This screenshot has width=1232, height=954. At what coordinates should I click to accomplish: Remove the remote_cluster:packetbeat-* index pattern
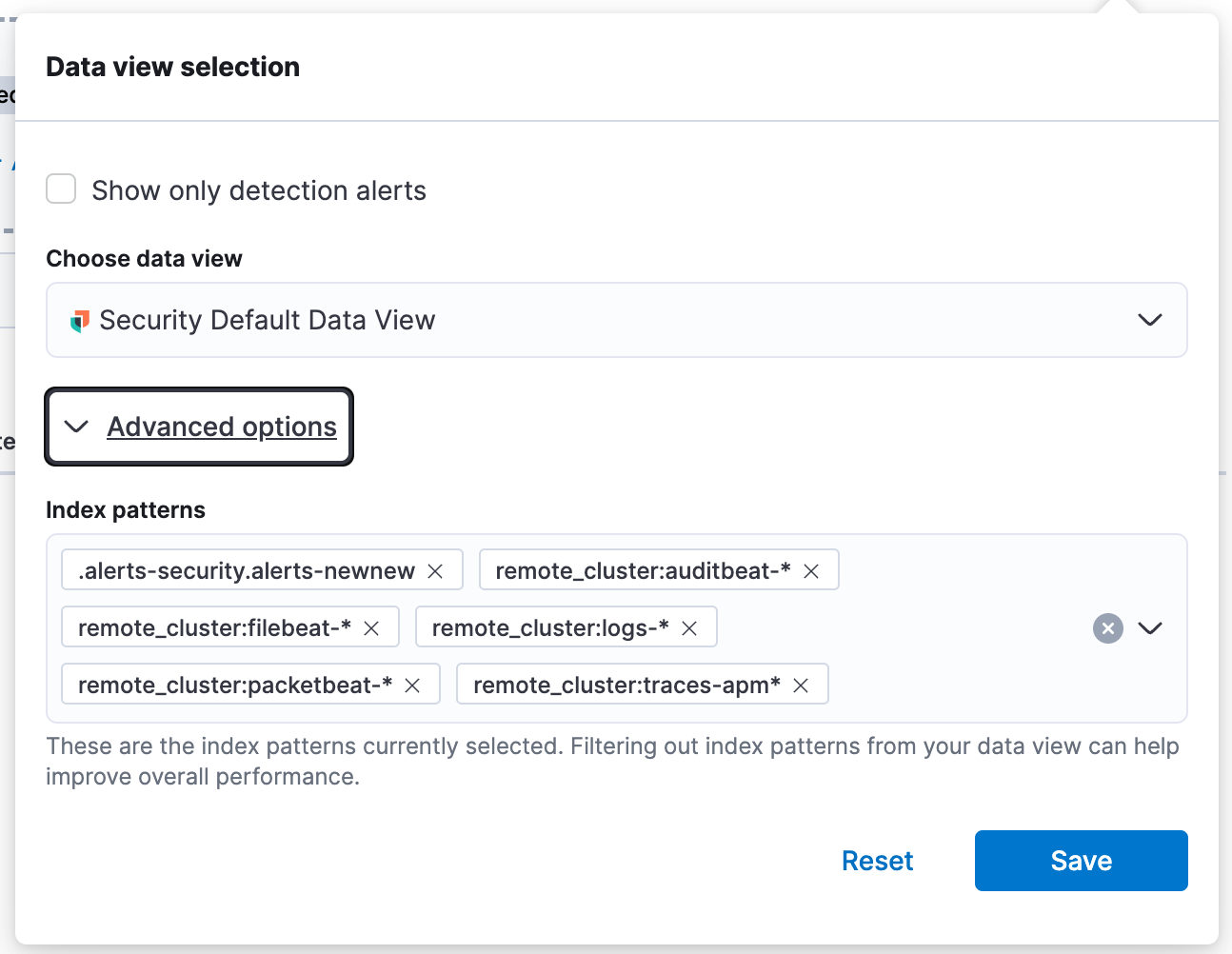[411, 684]
